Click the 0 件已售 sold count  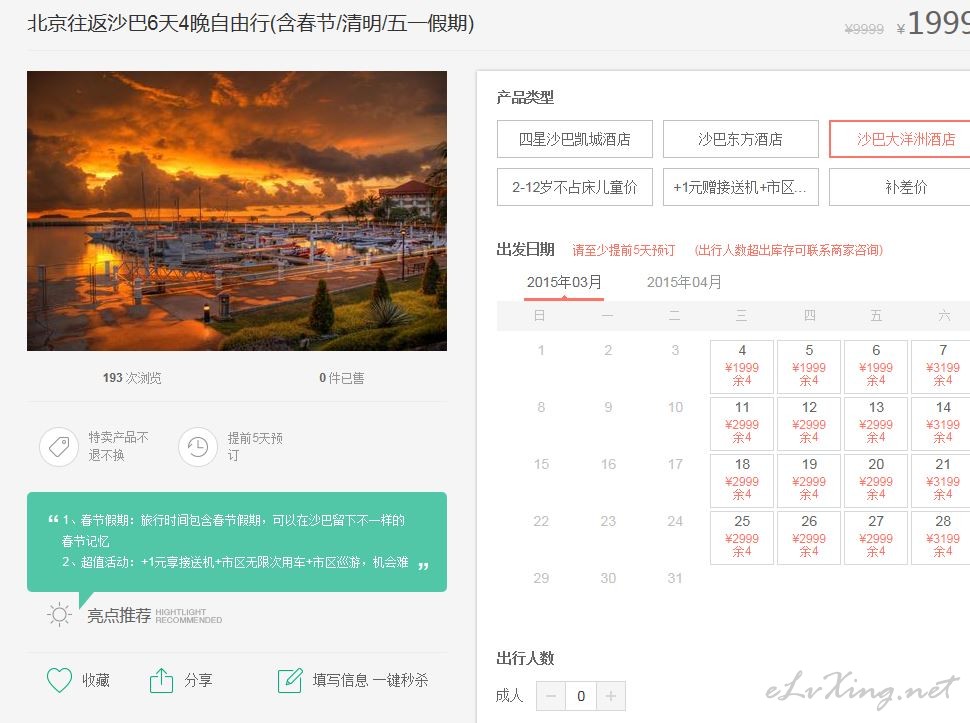(341, 378)
